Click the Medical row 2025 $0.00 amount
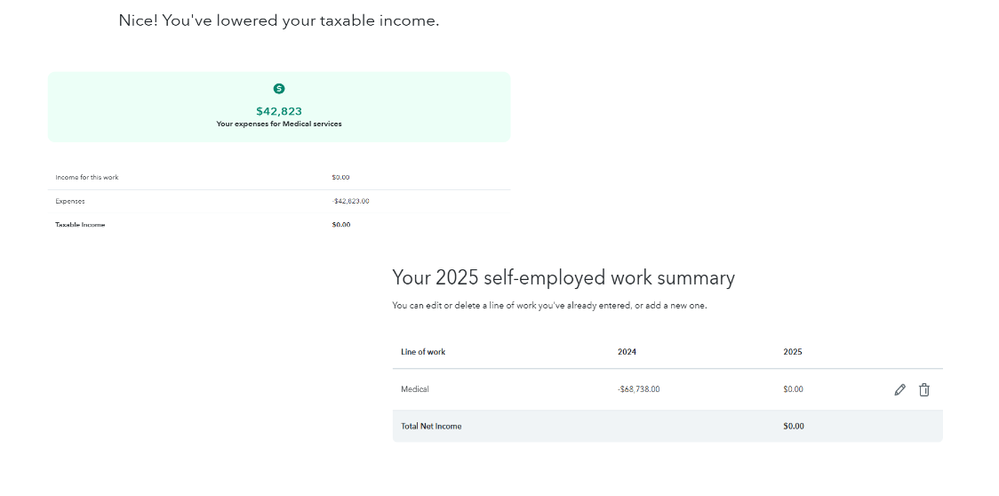 click(x=793, y=389)
